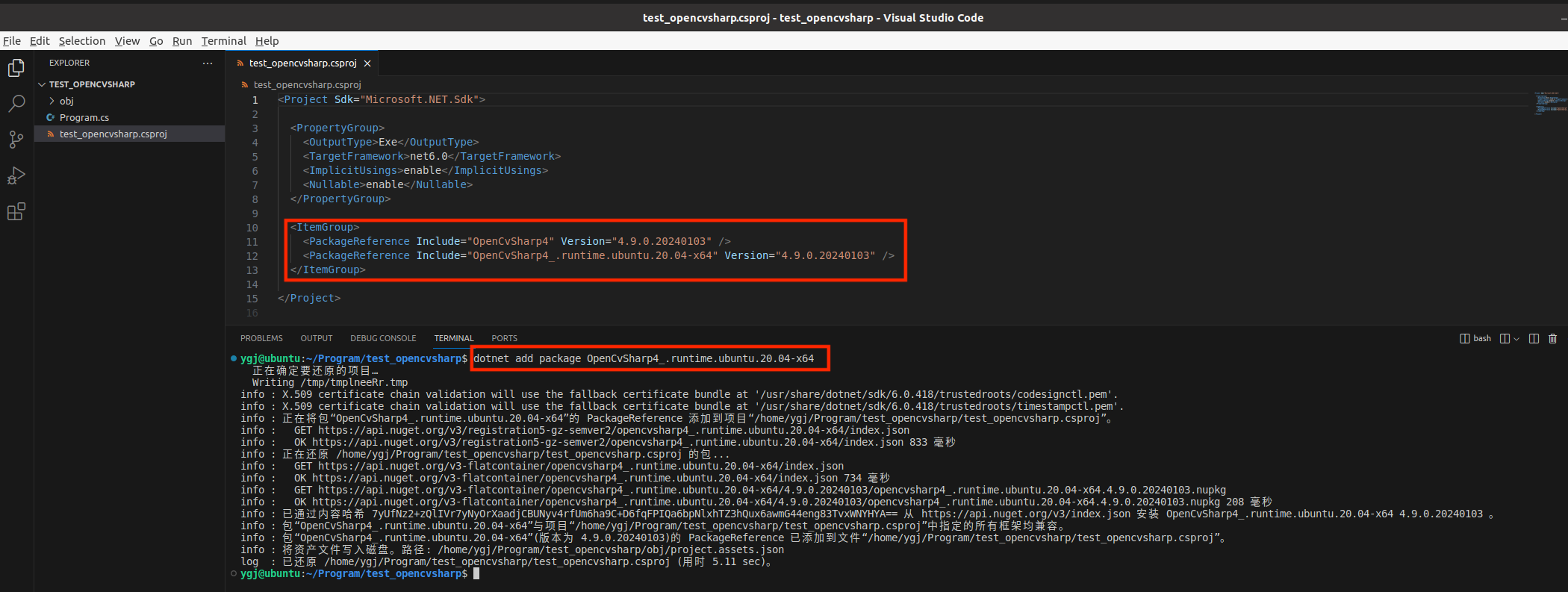Viewport: 1568px width, 592px height.
Task: Click line number 15 in the editor gutter
Action: 252,299
